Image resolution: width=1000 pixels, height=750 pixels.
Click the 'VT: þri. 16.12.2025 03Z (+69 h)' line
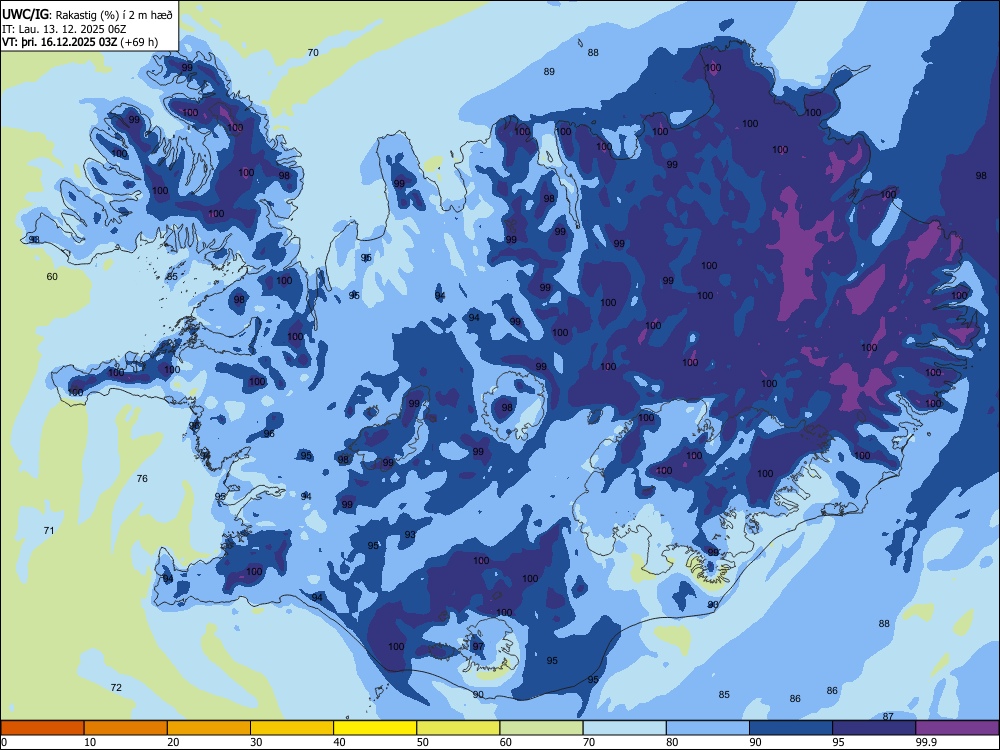[x=80, y=42]
